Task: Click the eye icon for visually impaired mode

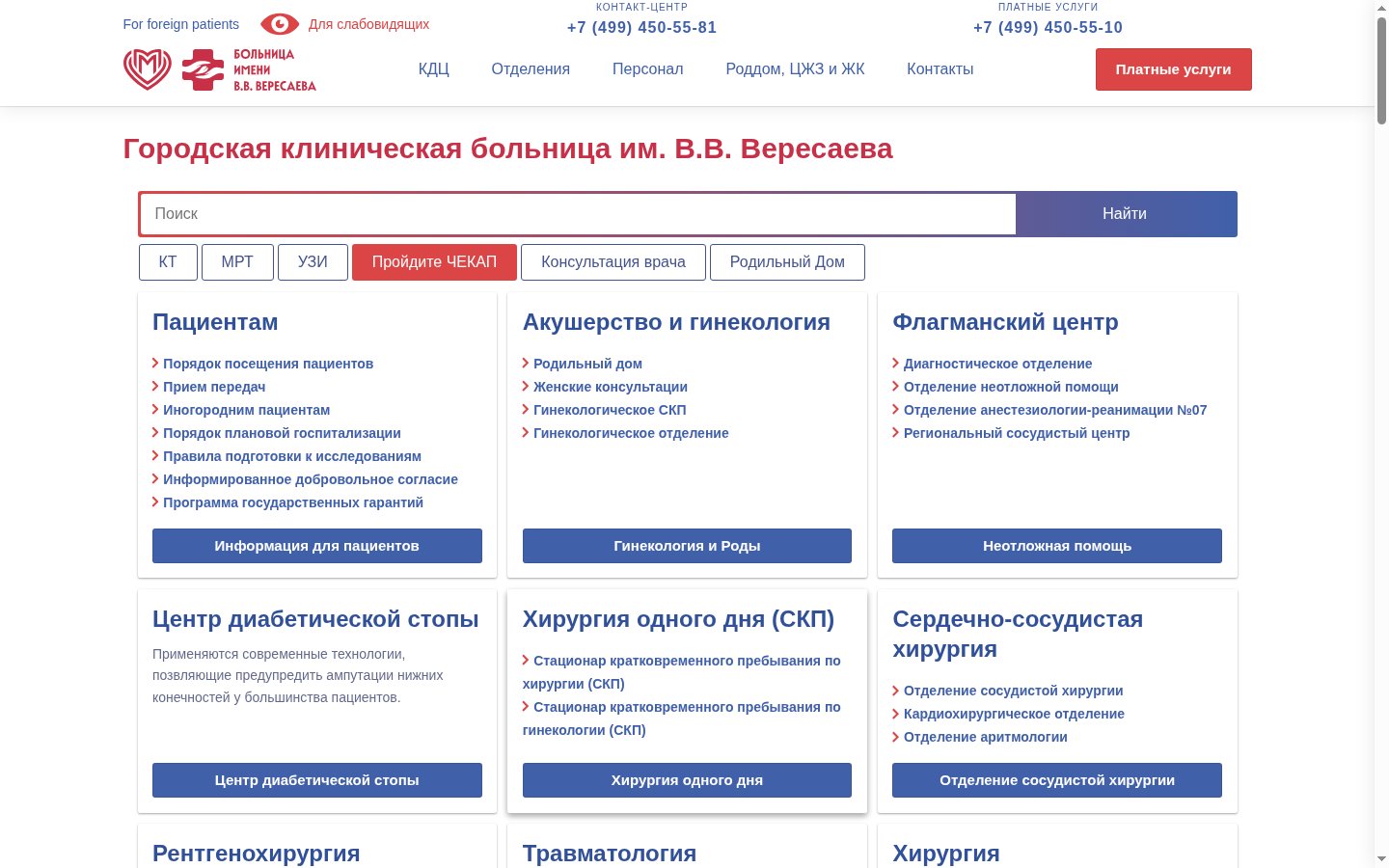Action: coord(280,24)
